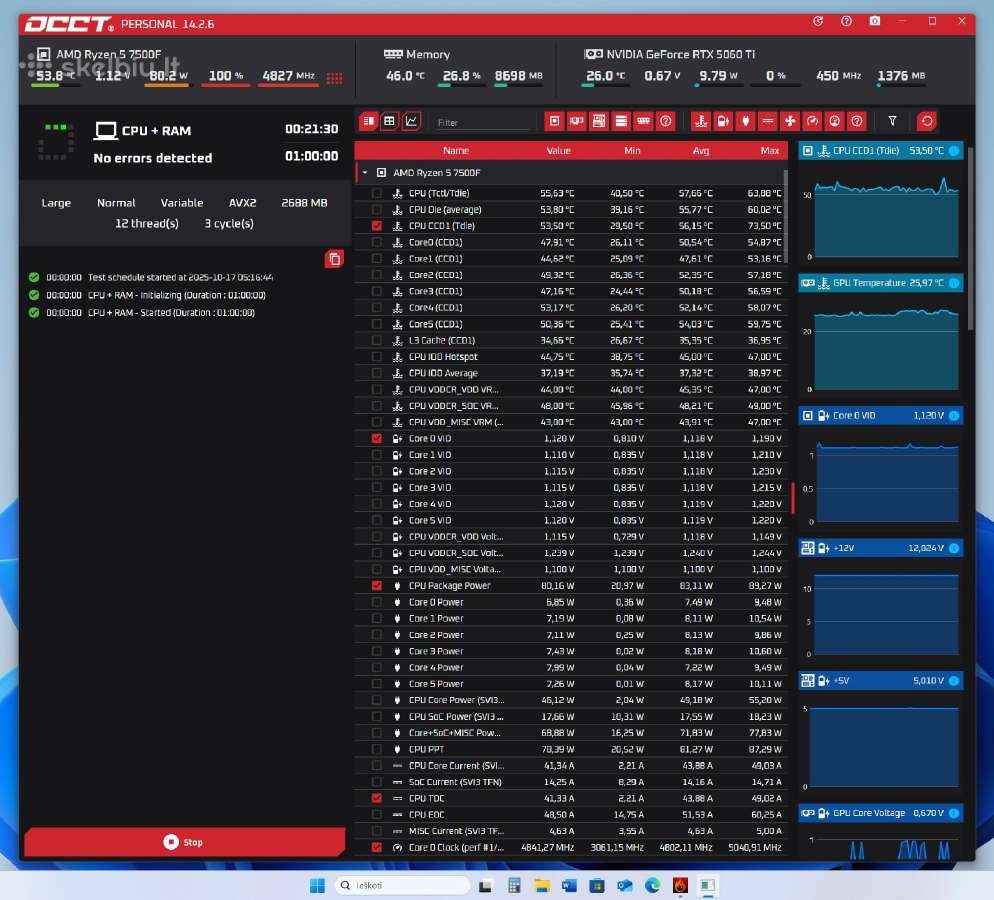
Task: Switch to the table-only view
Action: click(389, 121)
